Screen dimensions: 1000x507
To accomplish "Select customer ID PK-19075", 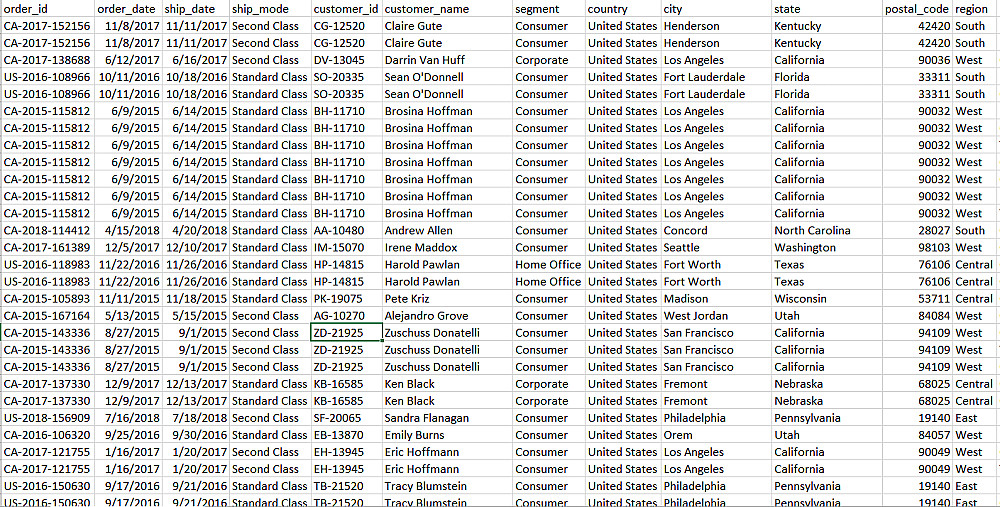I will click(346, 298).
